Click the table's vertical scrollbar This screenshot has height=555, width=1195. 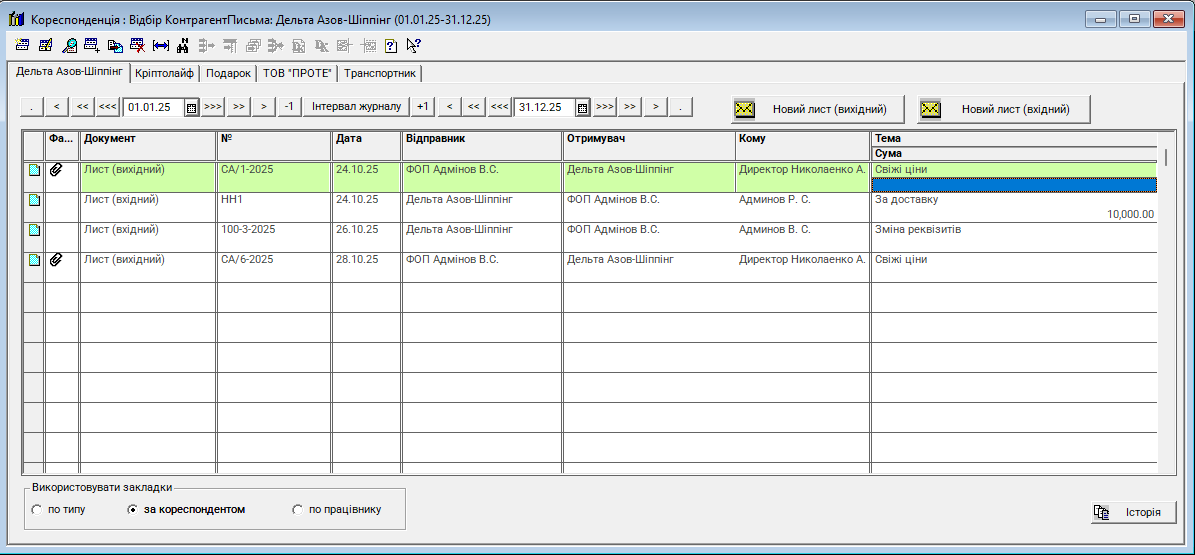1166,300
